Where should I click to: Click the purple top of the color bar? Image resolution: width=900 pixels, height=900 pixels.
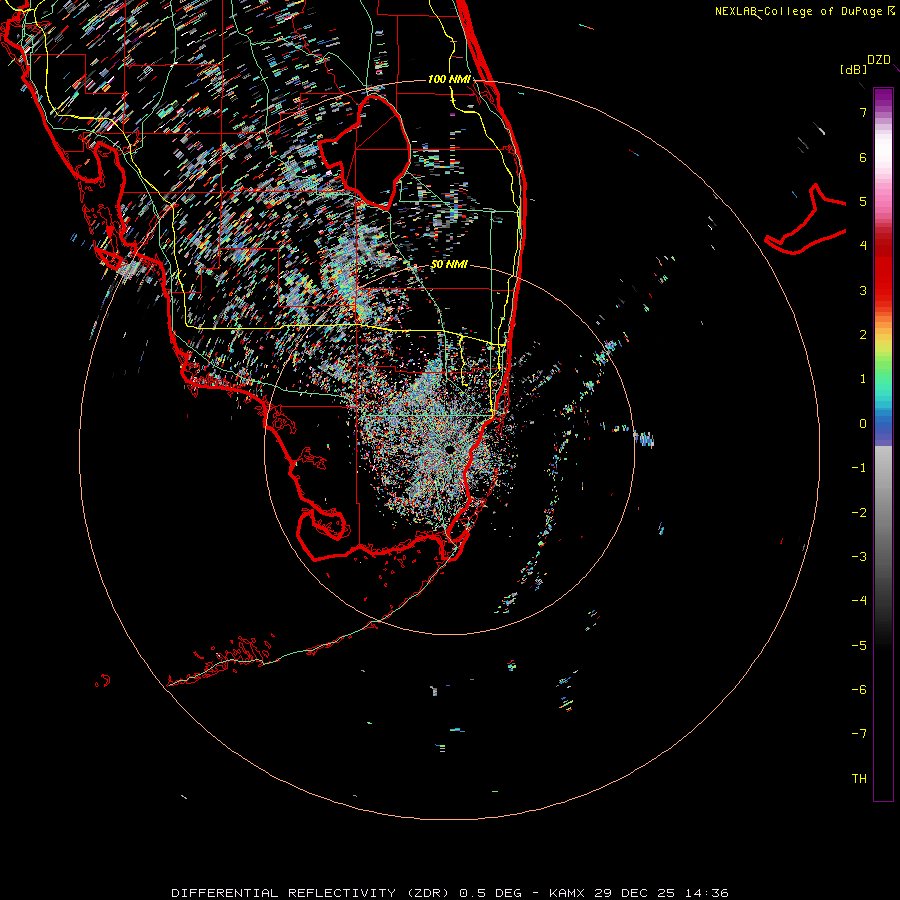(x=883, y=99)
